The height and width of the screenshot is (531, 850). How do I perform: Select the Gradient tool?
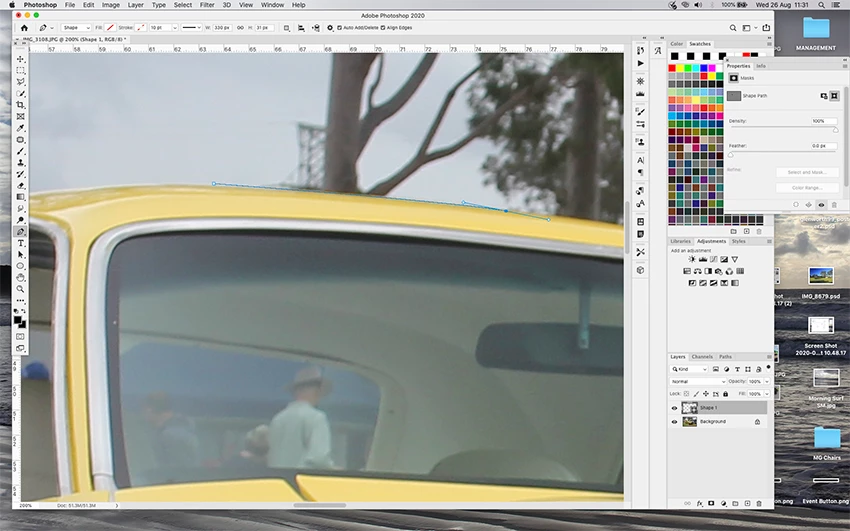point(21,197)
